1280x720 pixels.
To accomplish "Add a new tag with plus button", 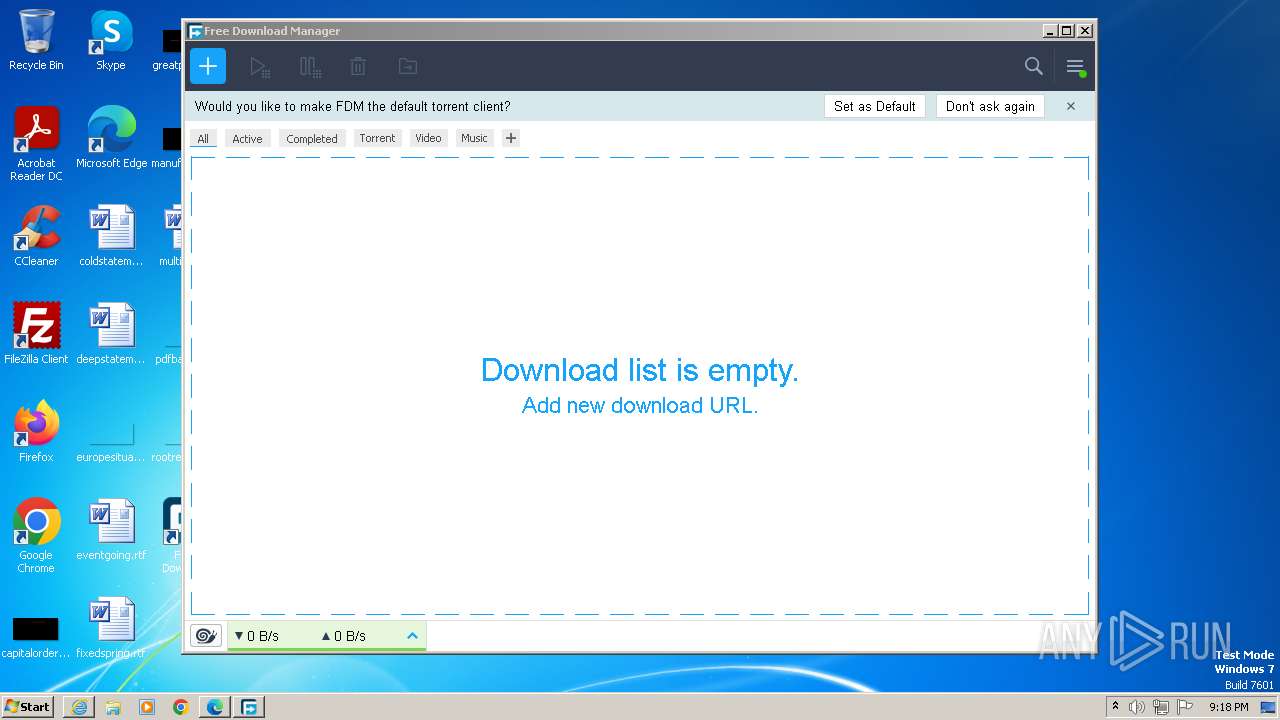I will point(511,138).
